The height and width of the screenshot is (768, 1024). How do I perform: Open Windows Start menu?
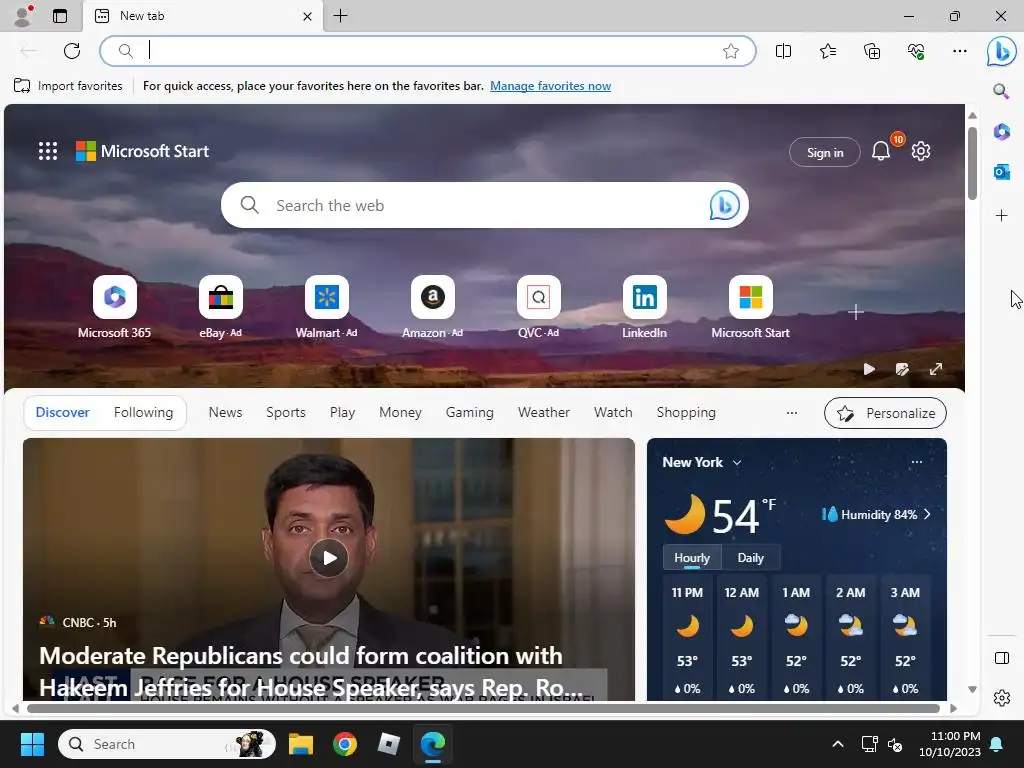tap(32, 744)
